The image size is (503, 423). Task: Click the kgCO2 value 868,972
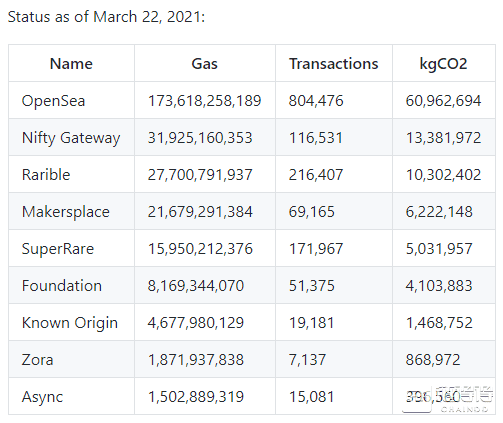[433, 360]
